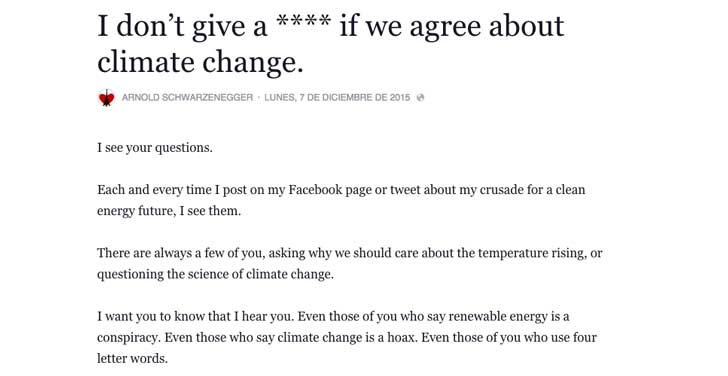Click the paragraph starting "Each and every time"
The height and width of the screenshot is (376, 728).
341,200
